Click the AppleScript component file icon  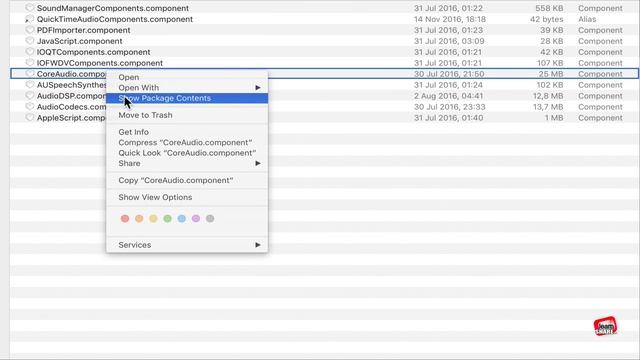(29, 118)
